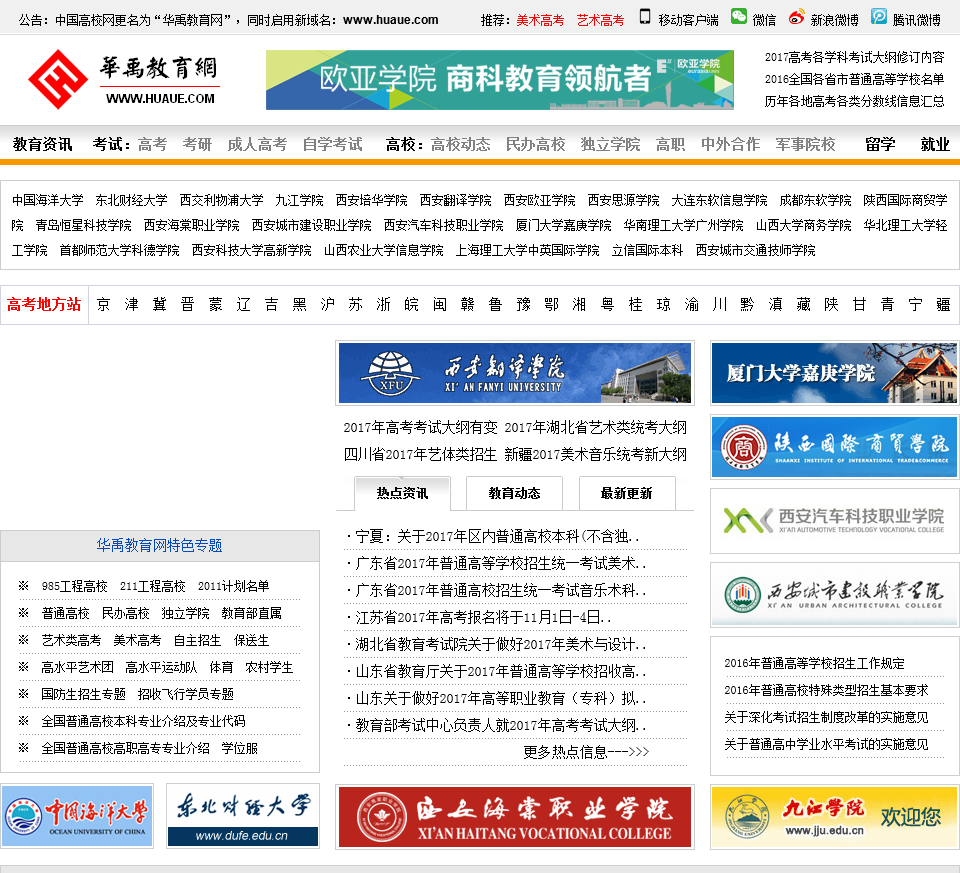Open the 厦门大学嘉庚学院 banner

pyautogui.click(x=834, y=373)
